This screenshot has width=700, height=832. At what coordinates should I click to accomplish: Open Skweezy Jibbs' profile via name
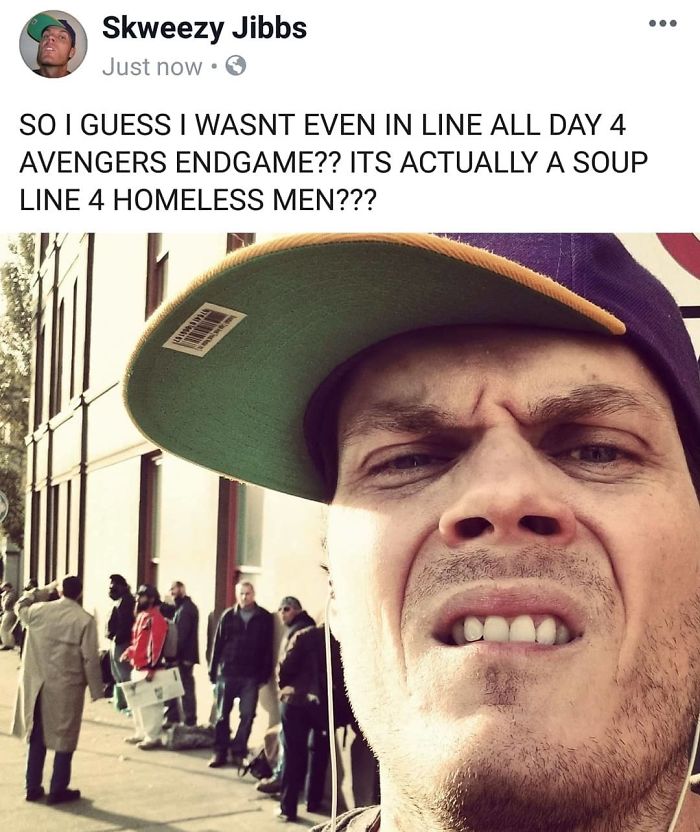tap(204, 28)
